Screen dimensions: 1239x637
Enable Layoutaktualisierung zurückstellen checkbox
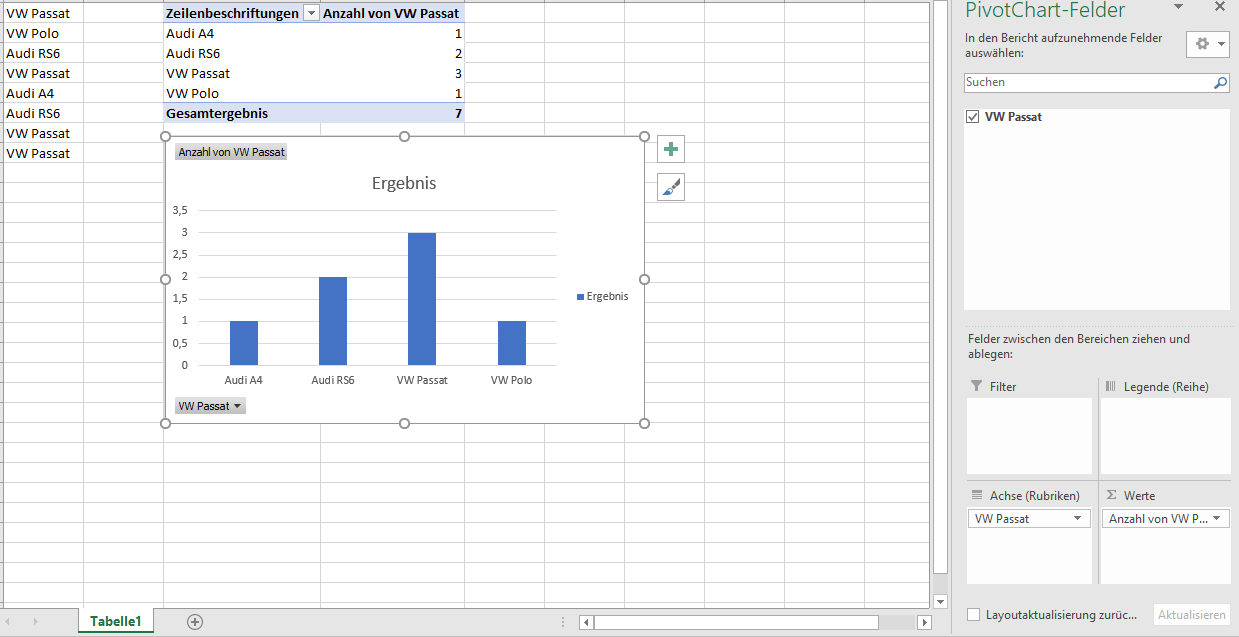[974, 615]
